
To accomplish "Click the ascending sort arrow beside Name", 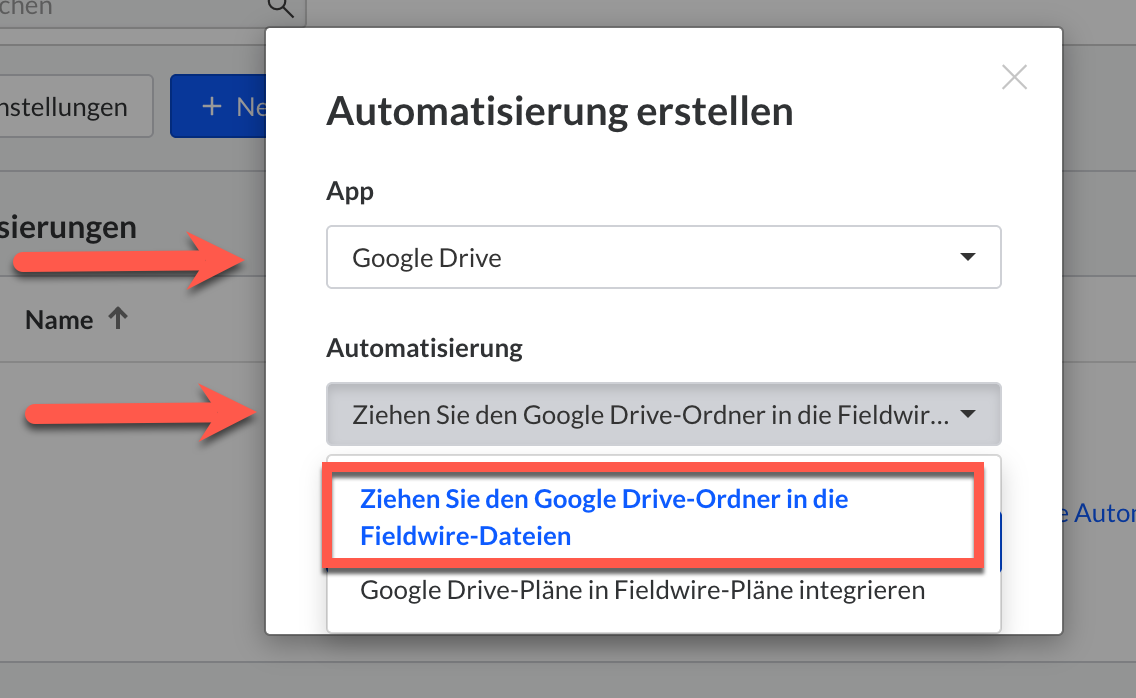I will tap(118, 318).
